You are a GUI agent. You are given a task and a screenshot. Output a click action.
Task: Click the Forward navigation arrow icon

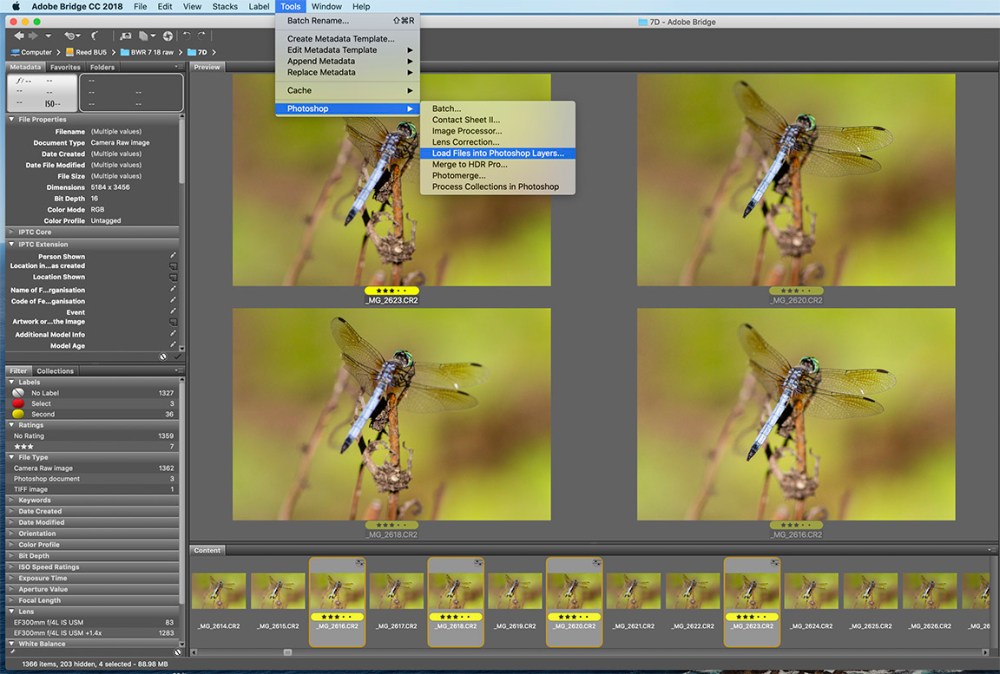pyautogui.click(x=31, y=36)
